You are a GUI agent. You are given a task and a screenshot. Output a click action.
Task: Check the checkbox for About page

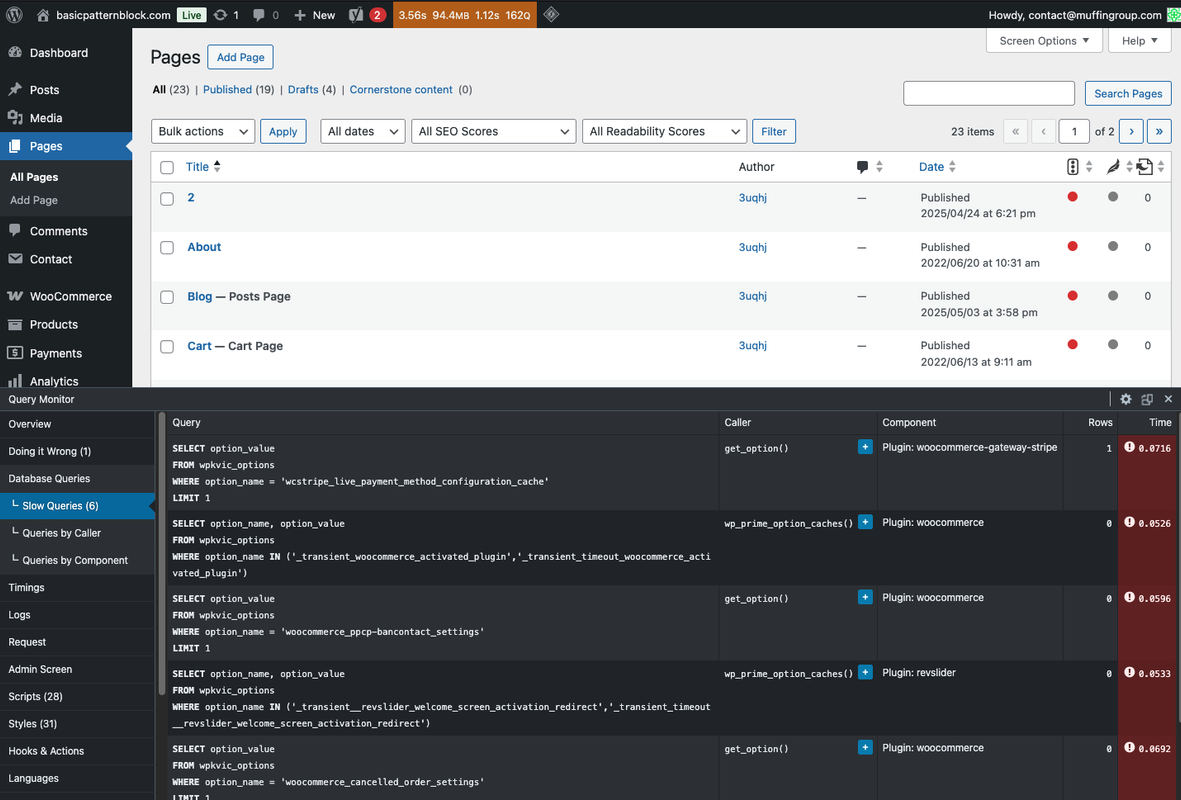click(x=167, y=248)
